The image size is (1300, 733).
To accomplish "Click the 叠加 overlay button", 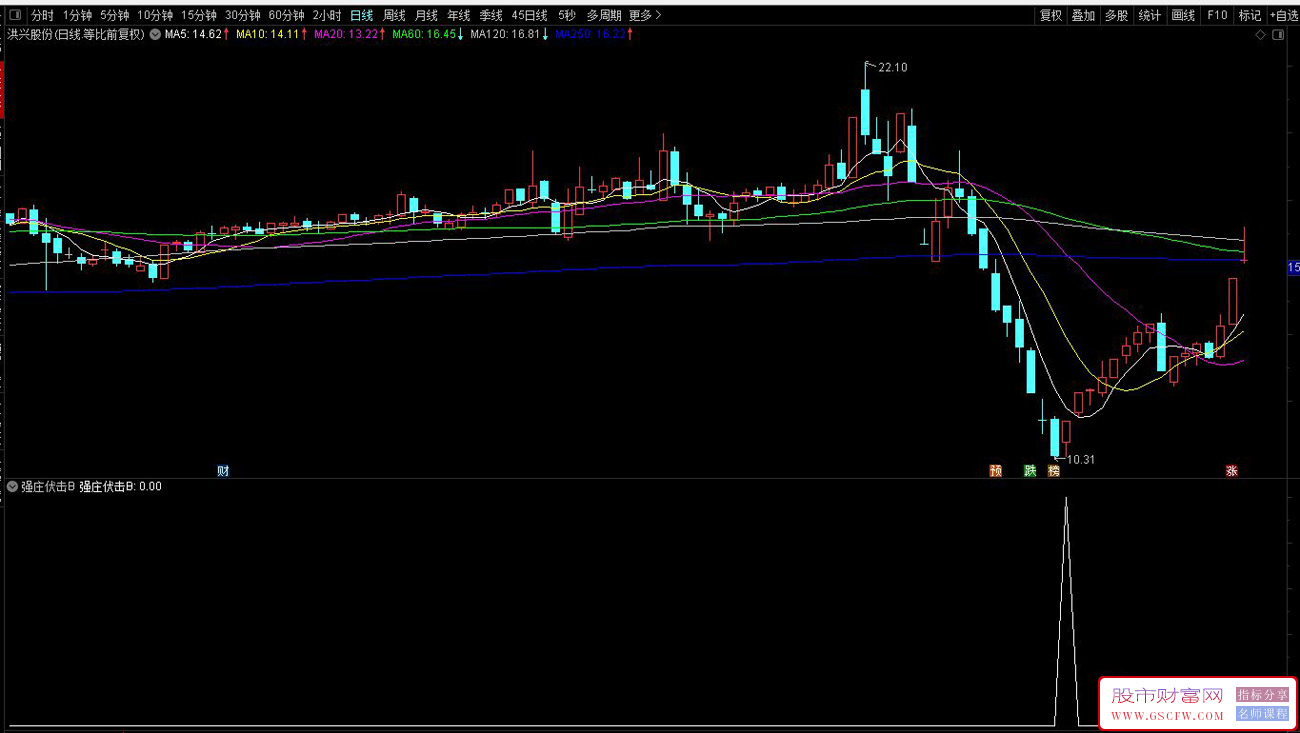I will (1083, 16).
